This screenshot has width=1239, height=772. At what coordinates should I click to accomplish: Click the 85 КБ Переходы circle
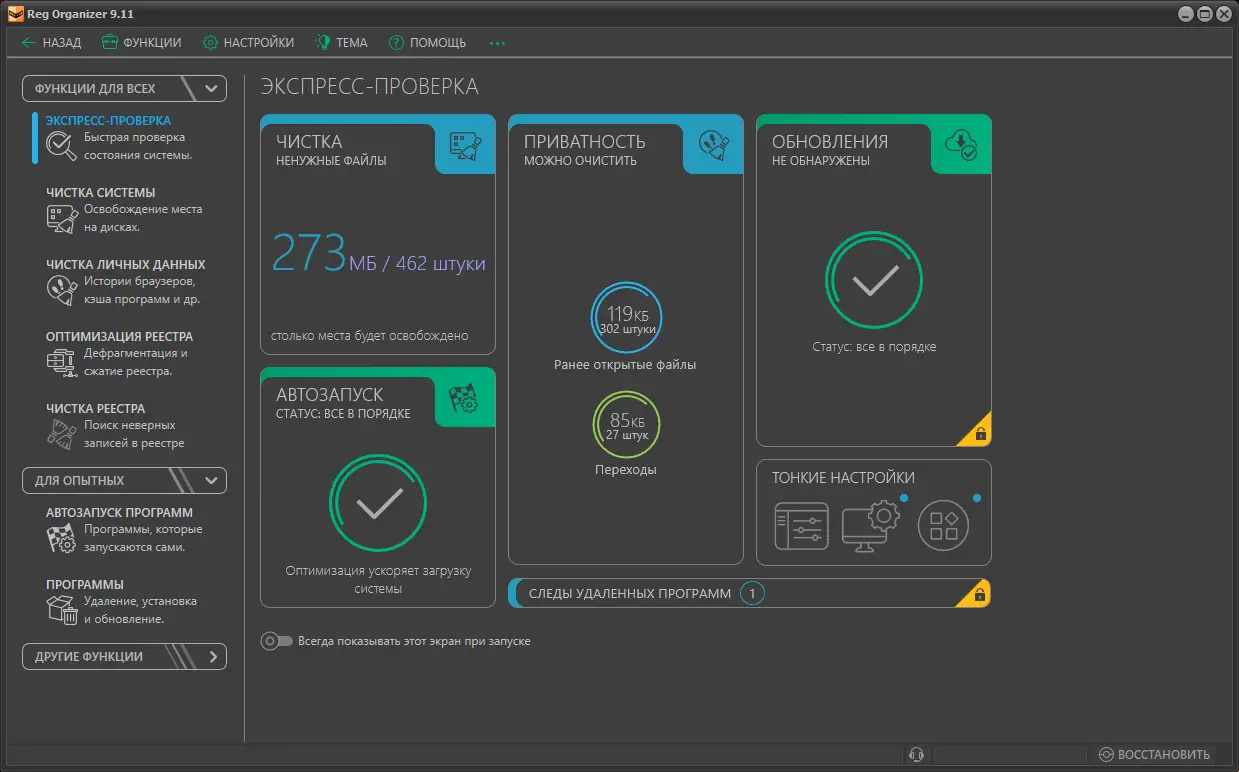point(627,425)
